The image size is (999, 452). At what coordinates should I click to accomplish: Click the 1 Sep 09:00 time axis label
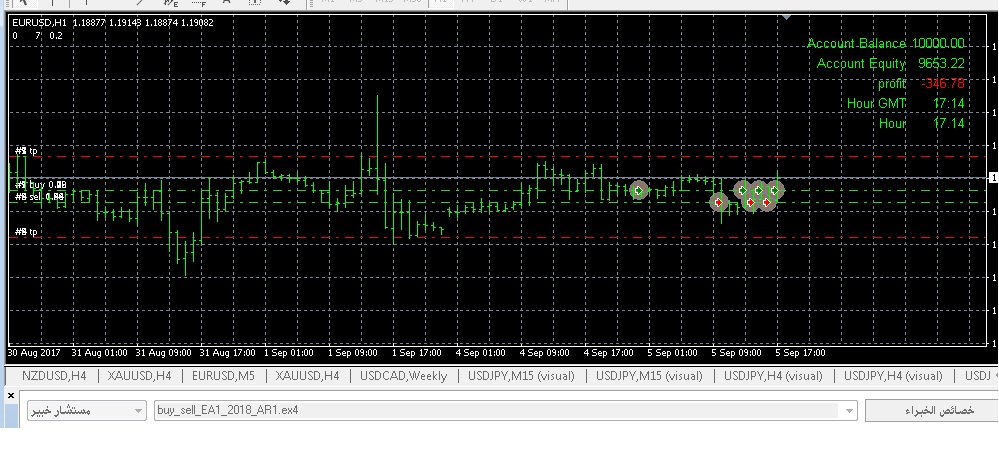[x=352, y=353]
